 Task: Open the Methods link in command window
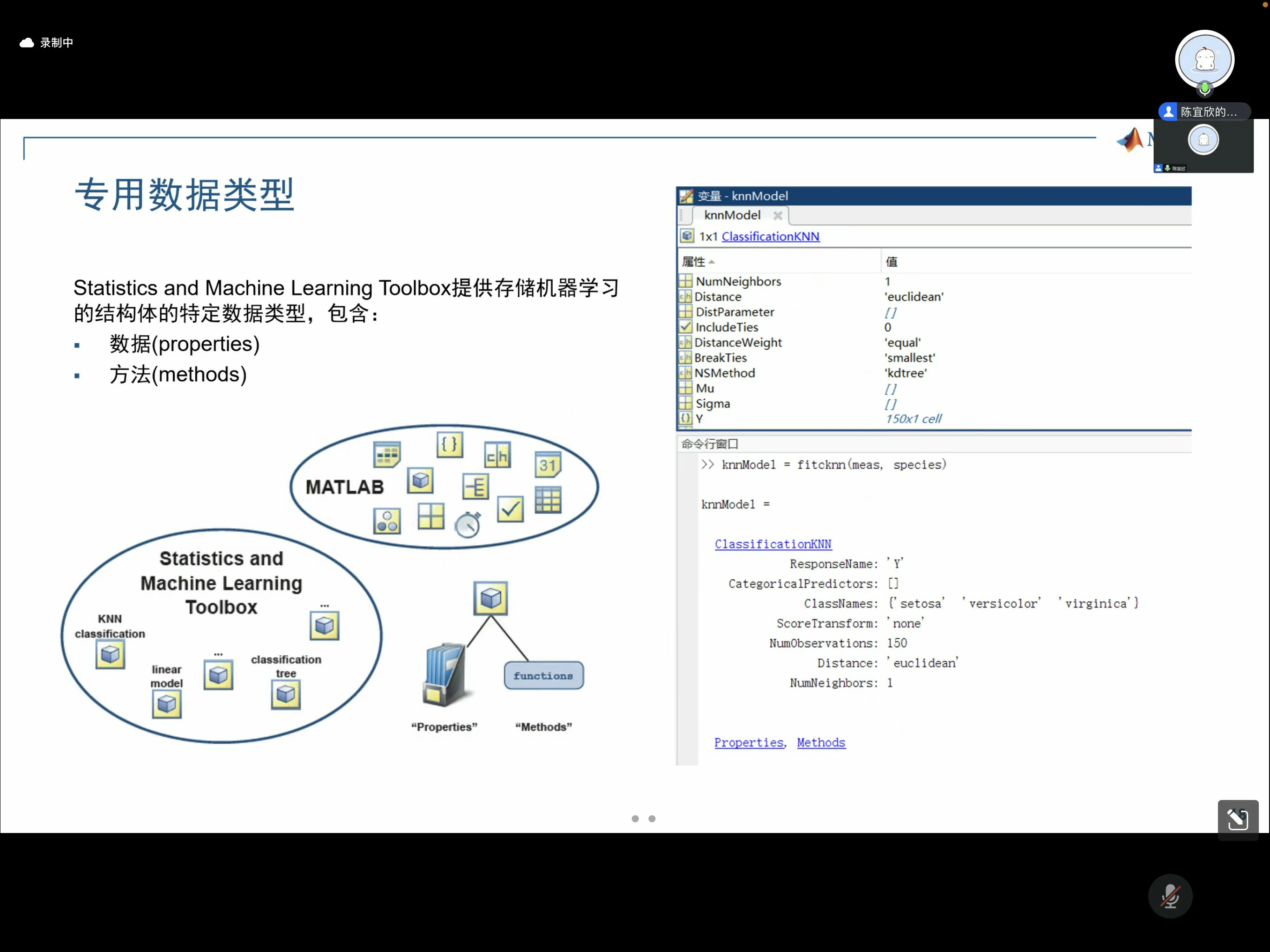820,742
